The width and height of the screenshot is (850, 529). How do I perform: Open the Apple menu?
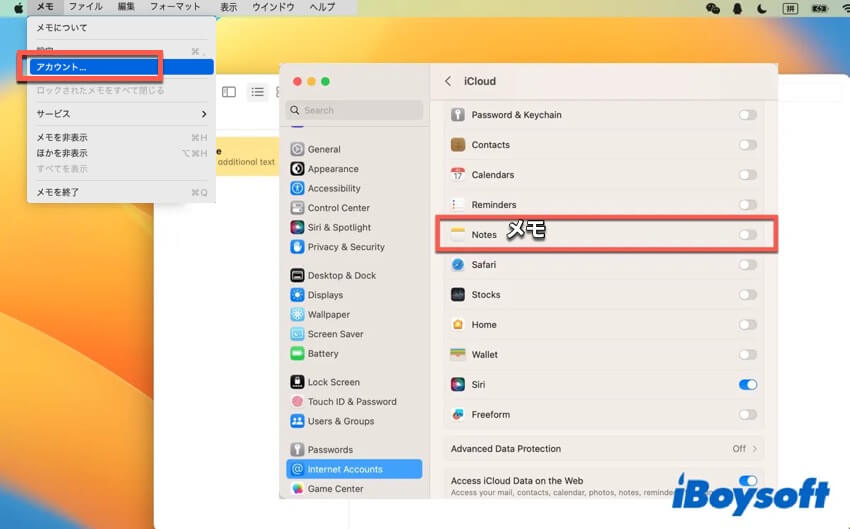18,8
